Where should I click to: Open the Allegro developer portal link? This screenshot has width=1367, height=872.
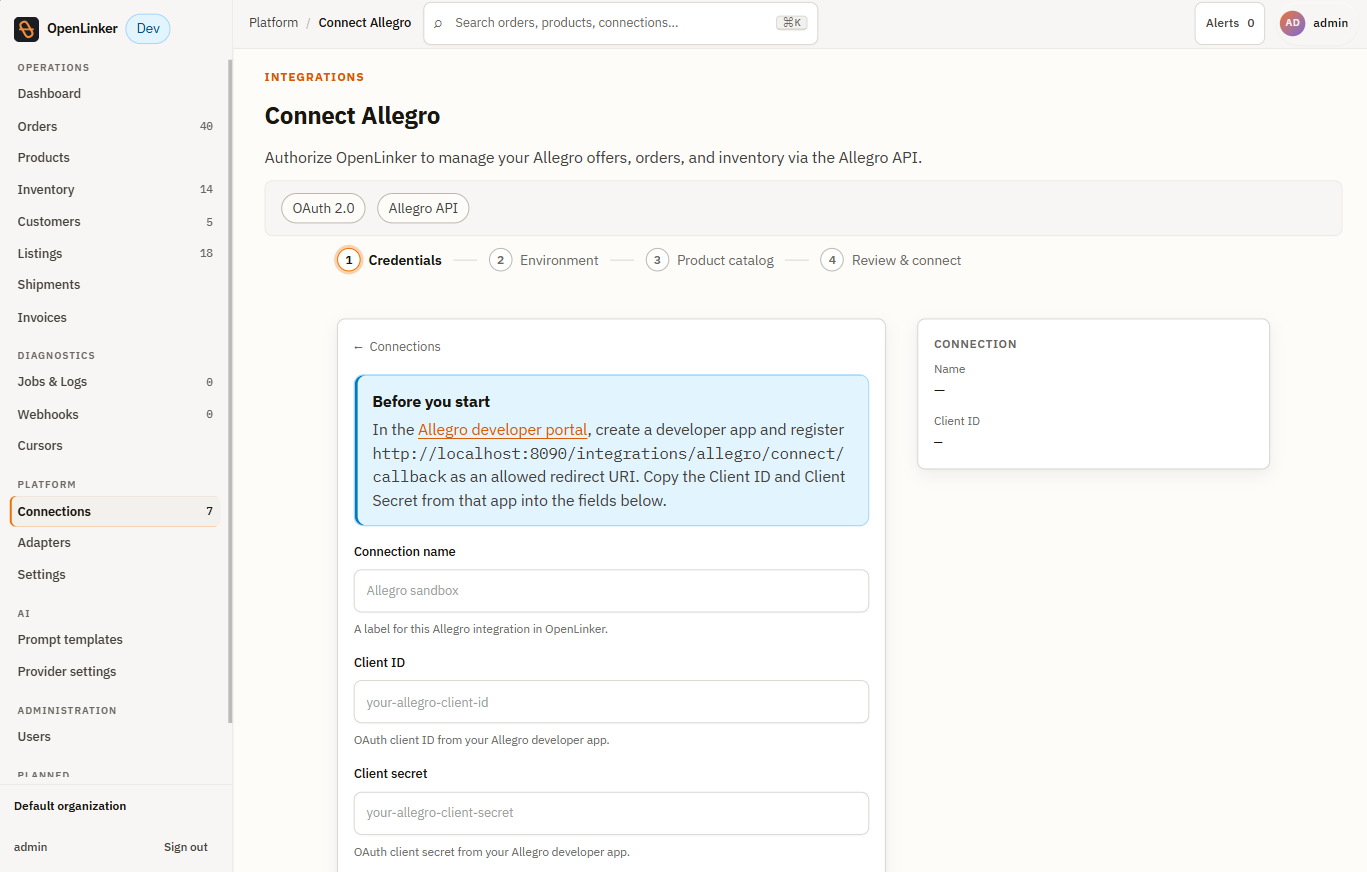tap(502, 429)
